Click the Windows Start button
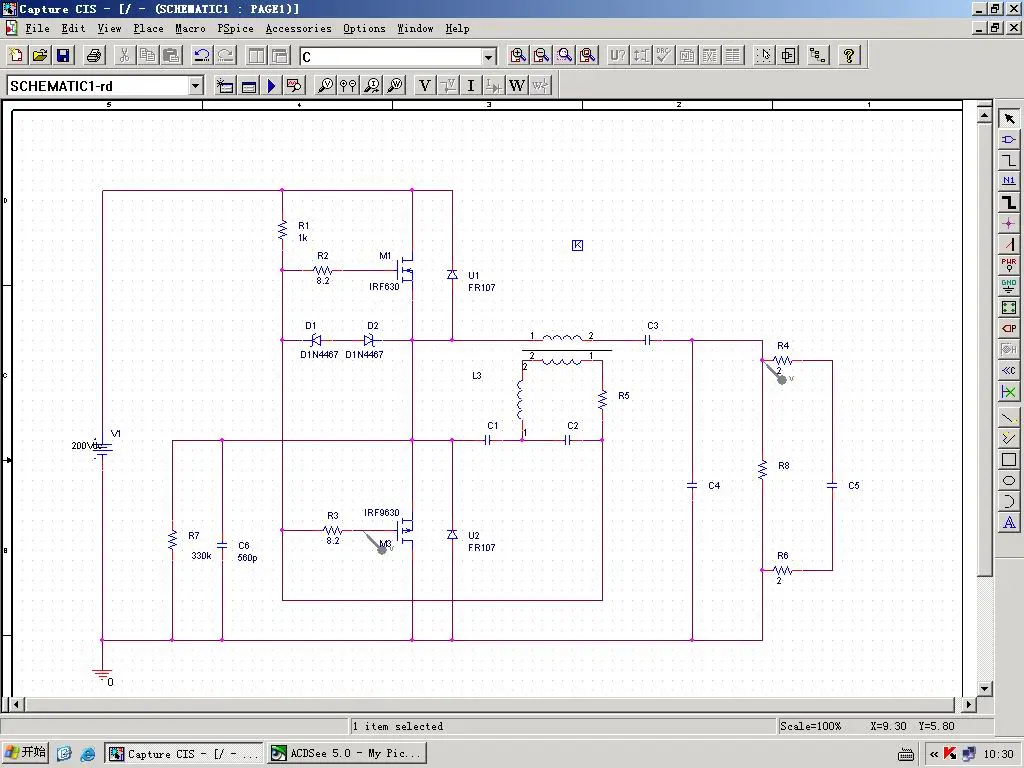The width and height of the screenshot is (1024, 768). [25, 753]
